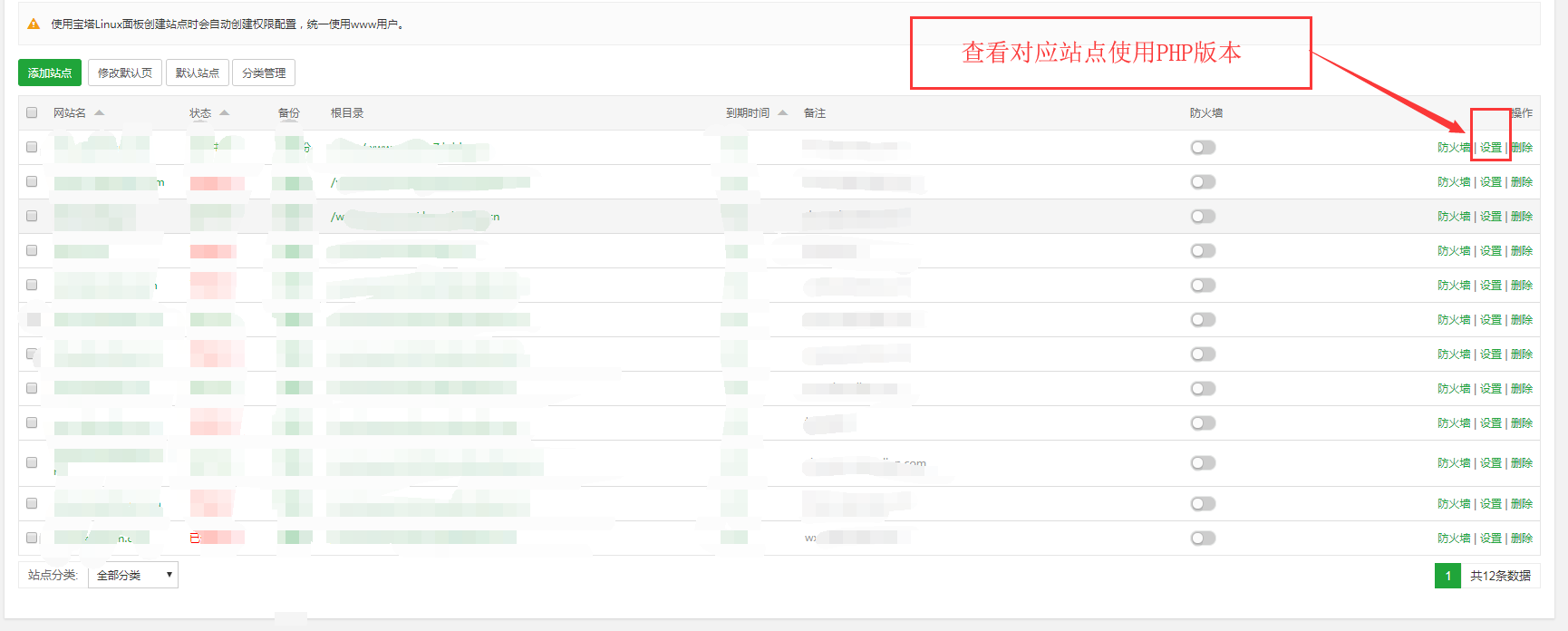Sort by the 到期时间 column arrow
The height and width of the screenshot is (631, 1568).
(x=782, y=113)
